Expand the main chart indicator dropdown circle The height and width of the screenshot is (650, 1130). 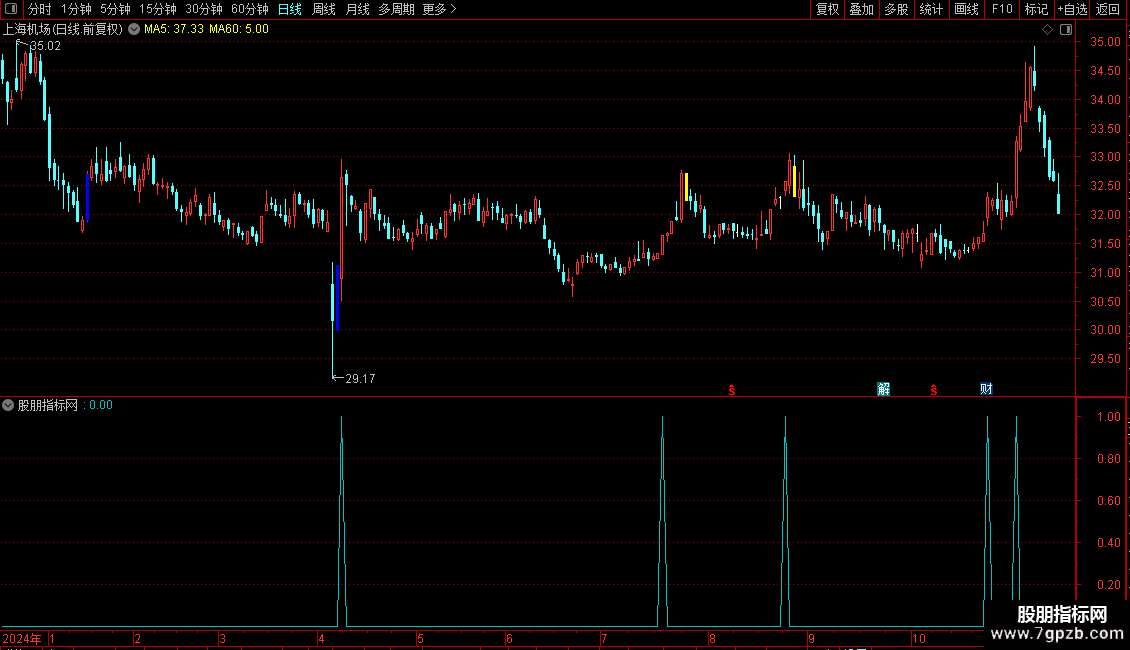(x=134, y=30)
